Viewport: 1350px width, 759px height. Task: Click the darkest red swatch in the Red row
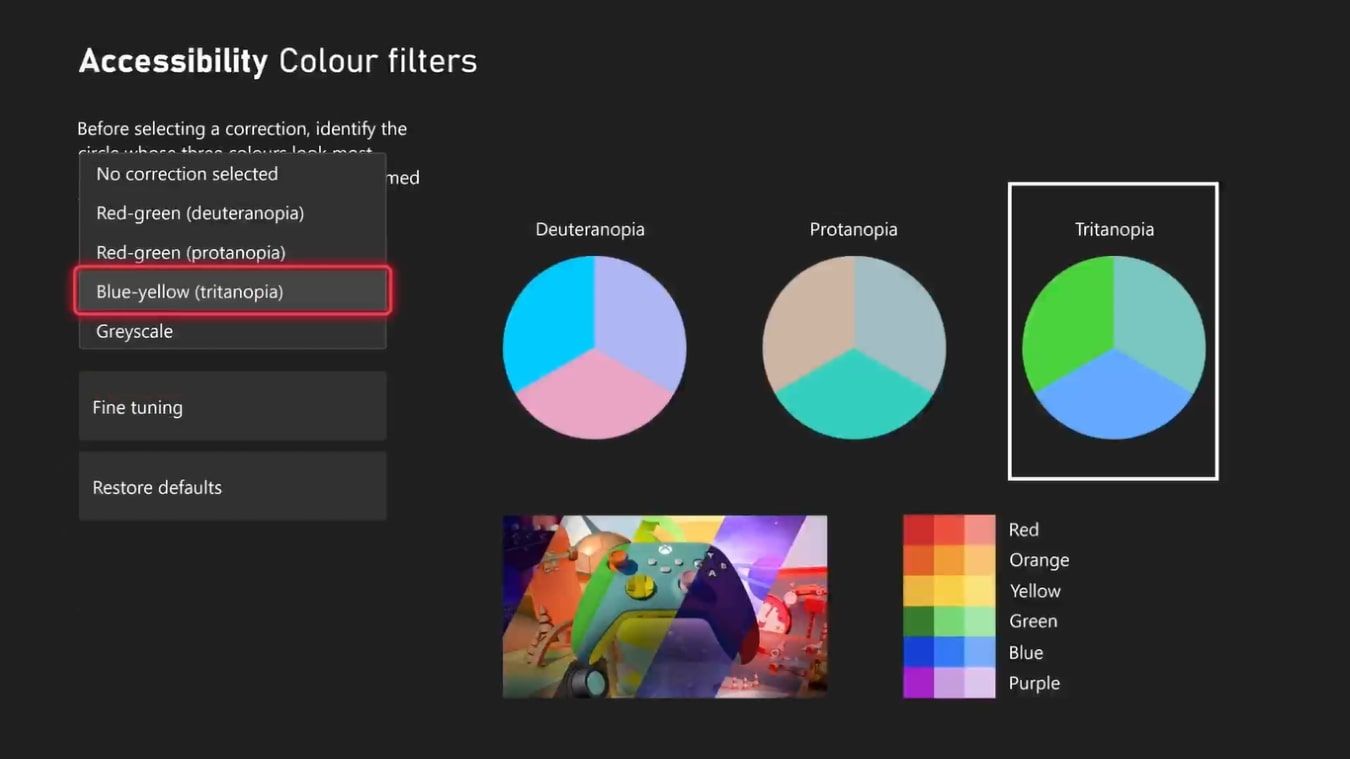918,529
